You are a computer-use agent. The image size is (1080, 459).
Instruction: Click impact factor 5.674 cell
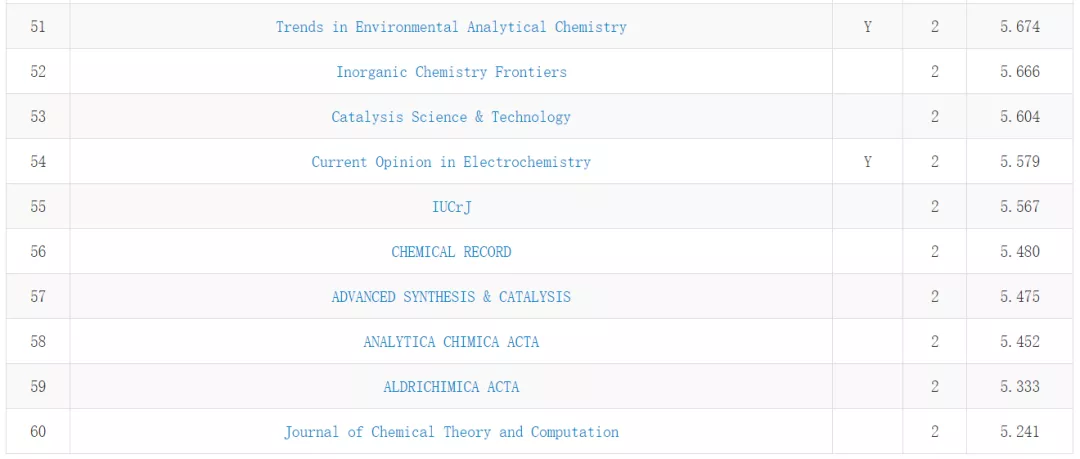tap(1020, 27)
